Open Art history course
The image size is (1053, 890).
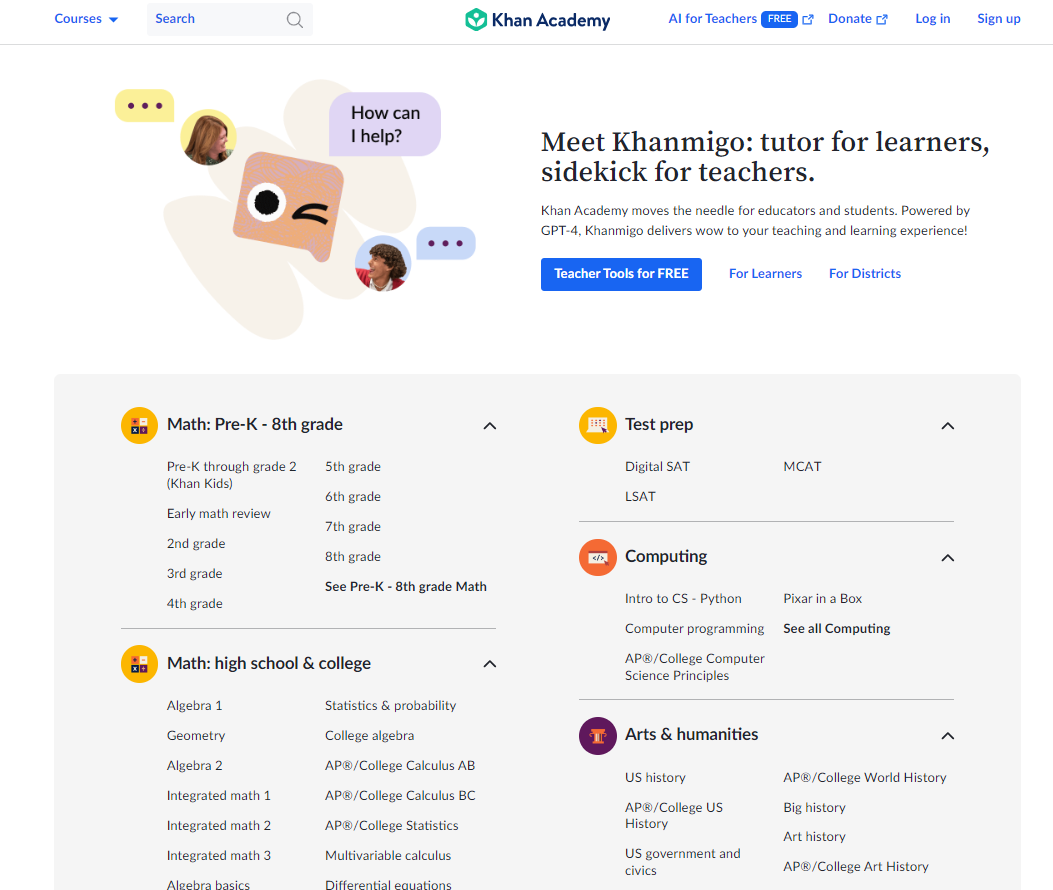815,837
